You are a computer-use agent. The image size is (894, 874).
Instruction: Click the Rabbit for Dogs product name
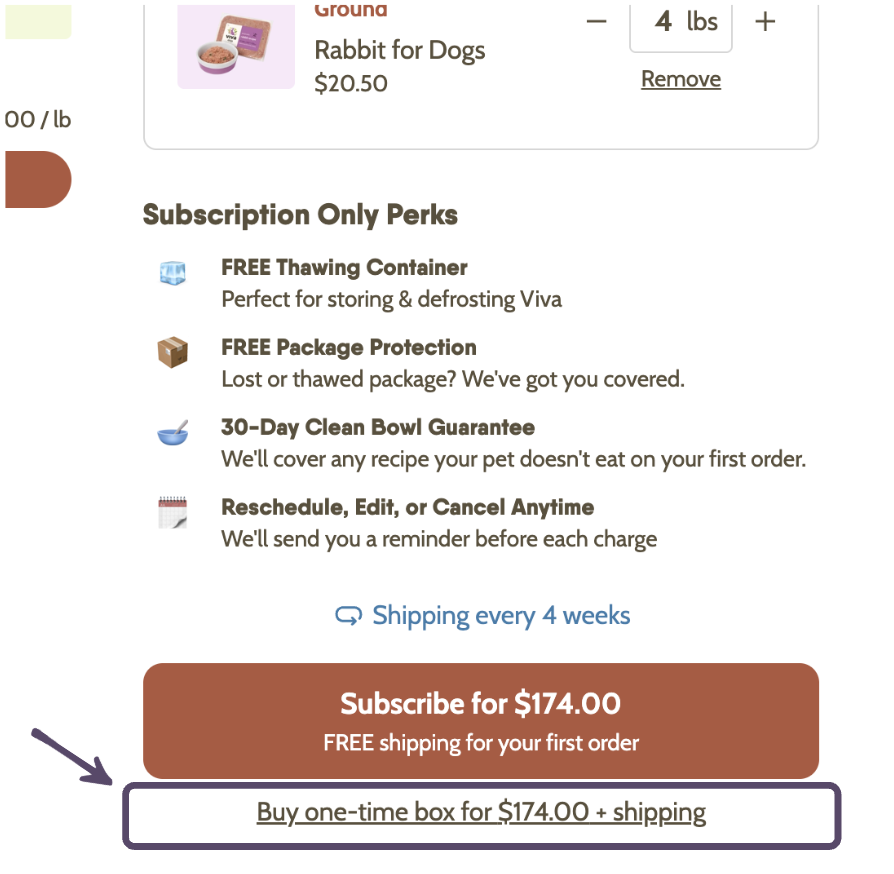tap(400, 50)
